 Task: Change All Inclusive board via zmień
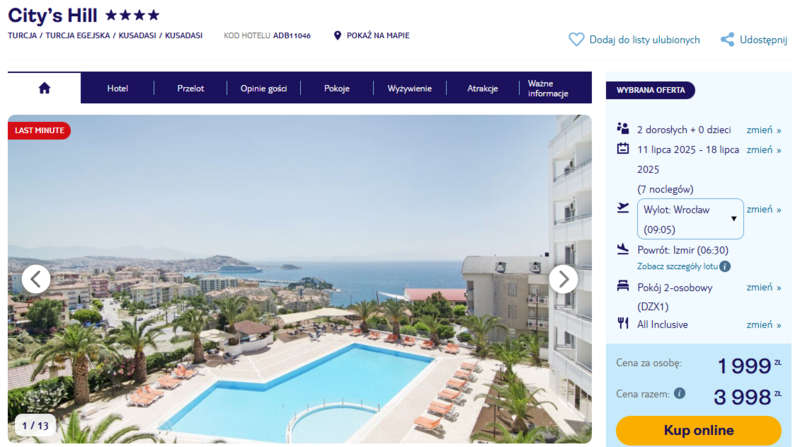coord(764,325)
